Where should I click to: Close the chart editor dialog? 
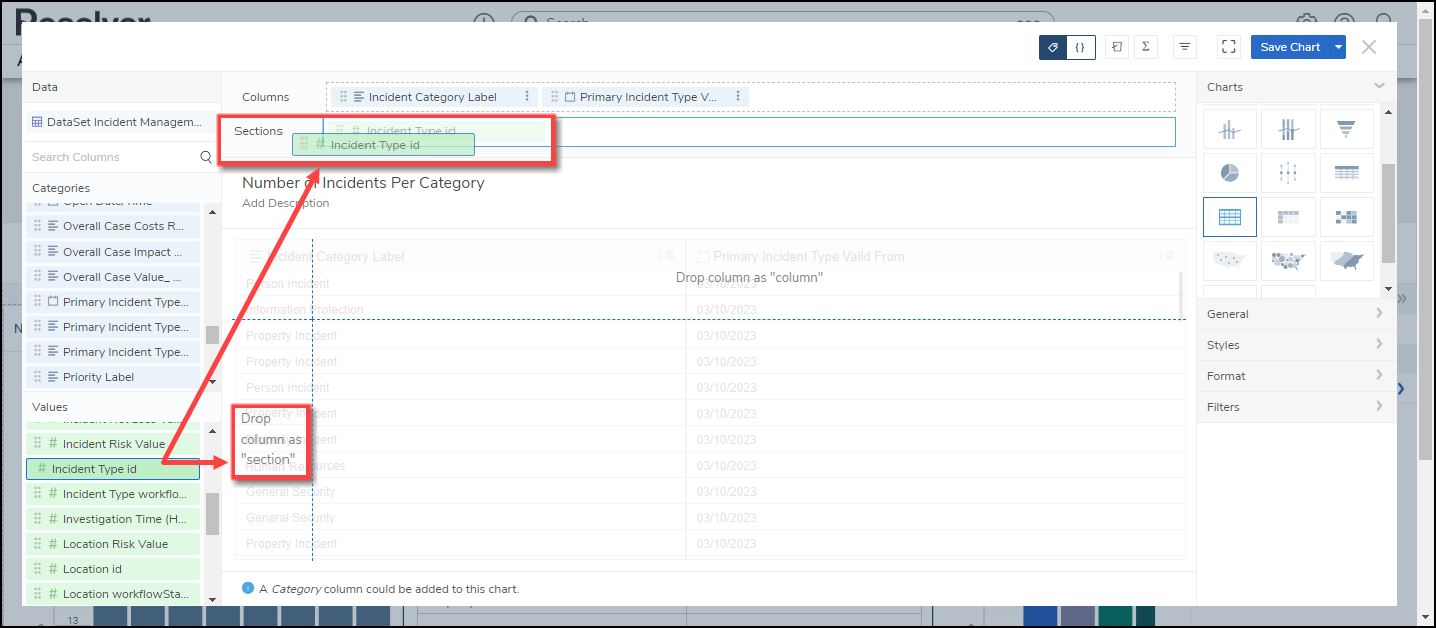coord(1369,47)
